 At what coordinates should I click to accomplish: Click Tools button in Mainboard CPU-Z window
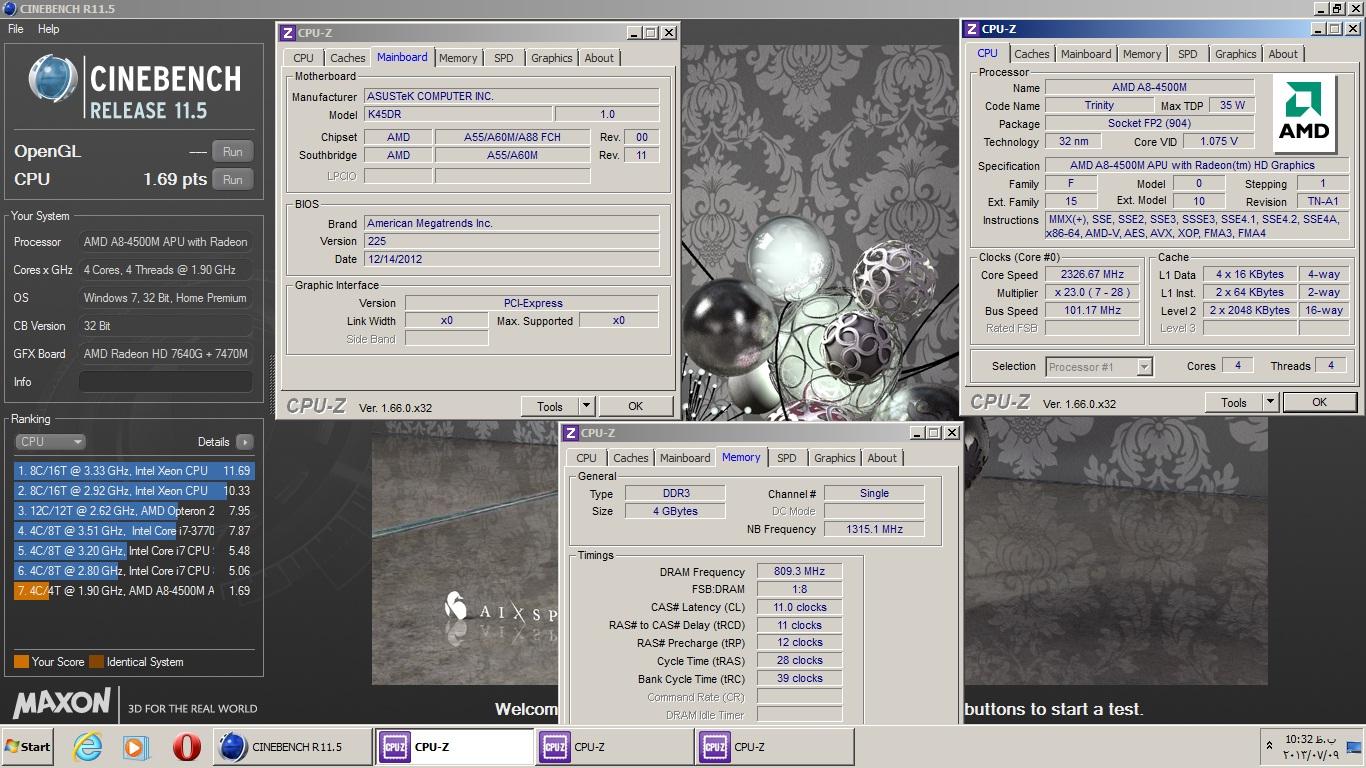click(549, 406)
